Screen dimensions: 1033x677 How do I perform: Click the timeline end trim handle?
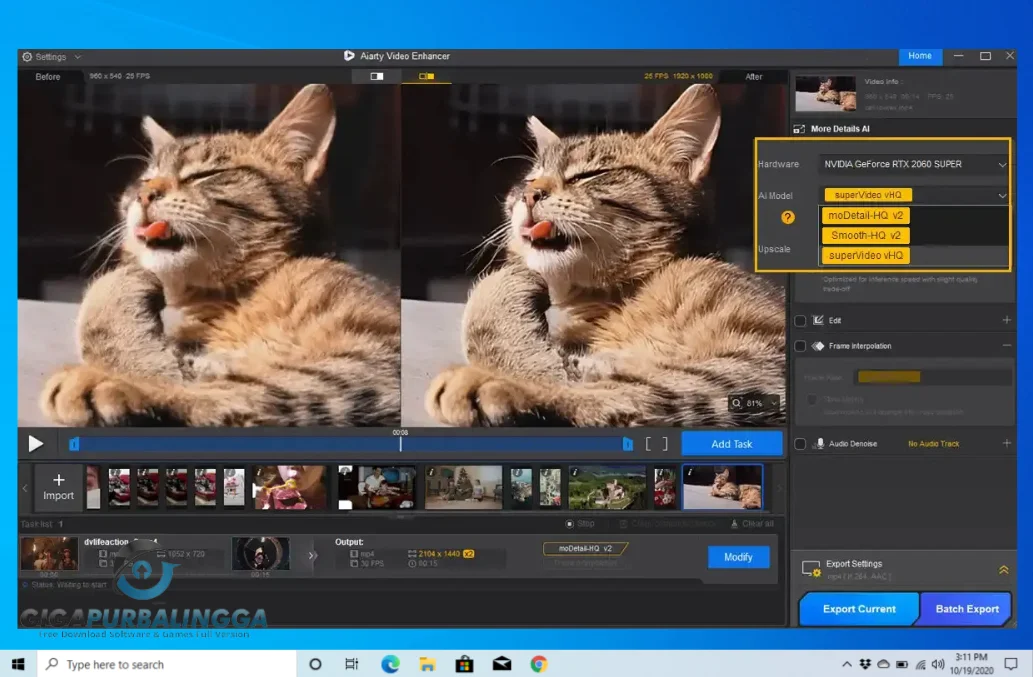click(x=627, y=445)
